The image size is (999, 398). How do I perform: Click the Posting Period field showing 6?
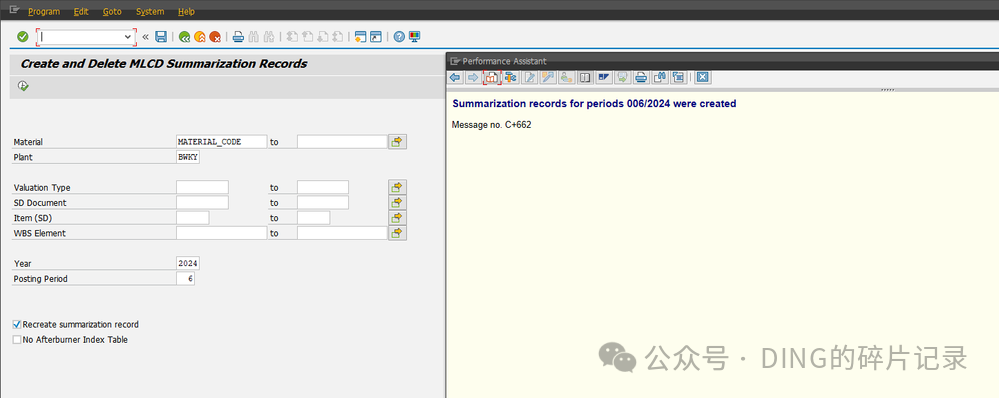pyautogui.click(x=185, y=278)
